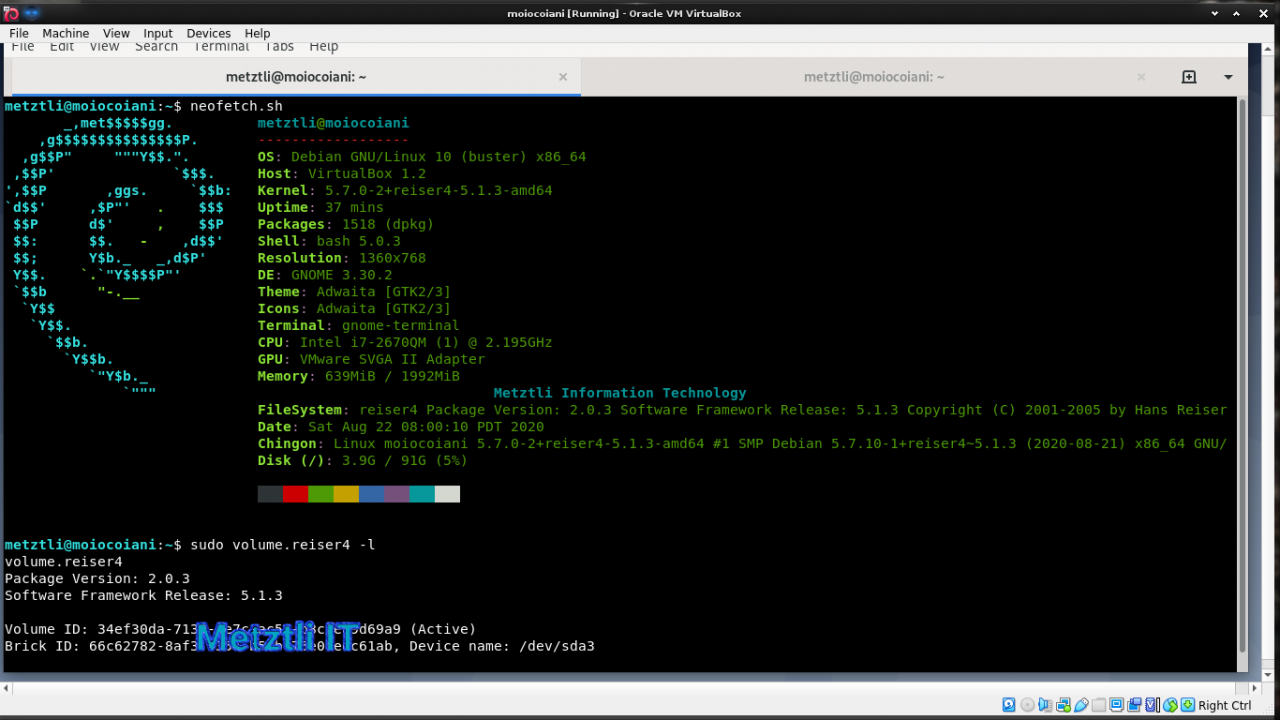Viewport: 1280px width, 720px height.
Task: Click the network adapter status icon
Action: tap(1063, 705)
